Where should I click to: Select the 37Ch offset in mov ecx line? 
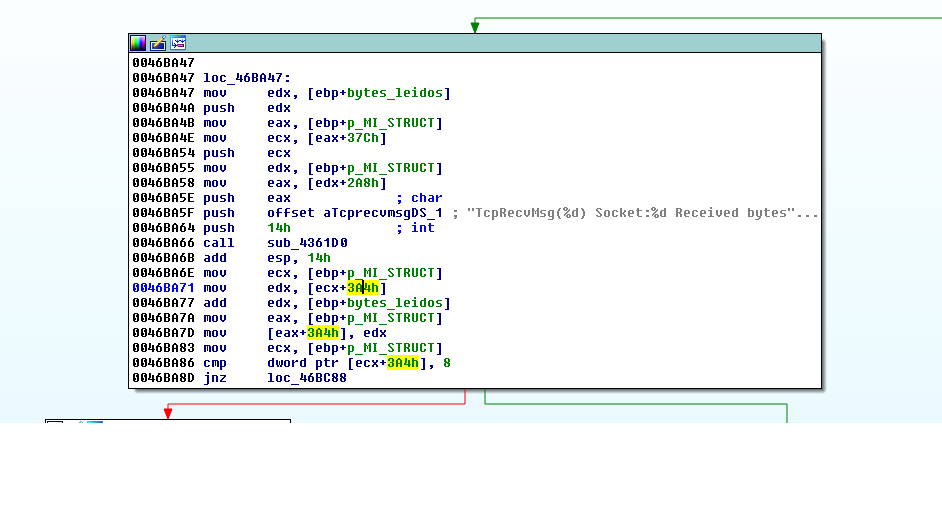pyautogui.click(x=363, y=138)
